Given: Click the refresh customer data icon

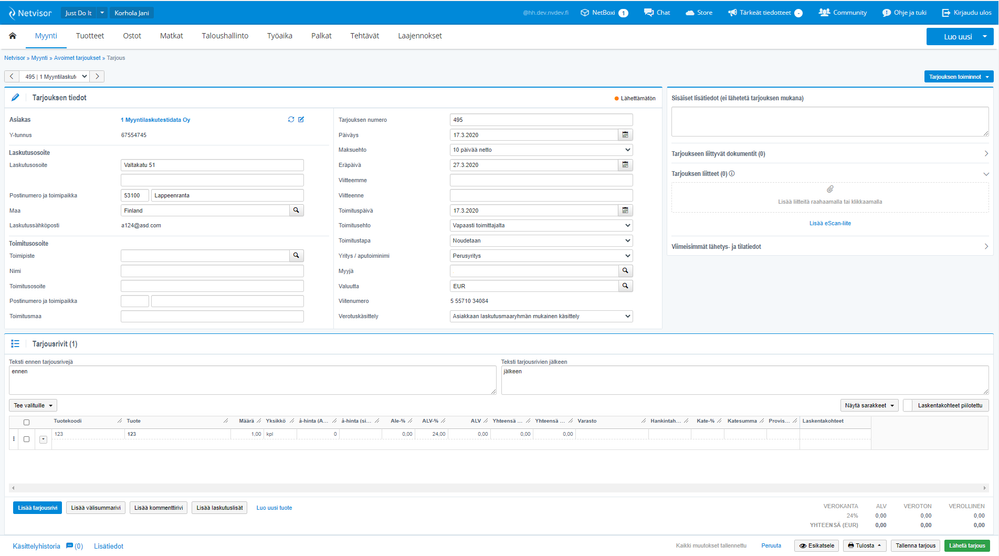Looking at the screenshot, I should tap(291, 119).
